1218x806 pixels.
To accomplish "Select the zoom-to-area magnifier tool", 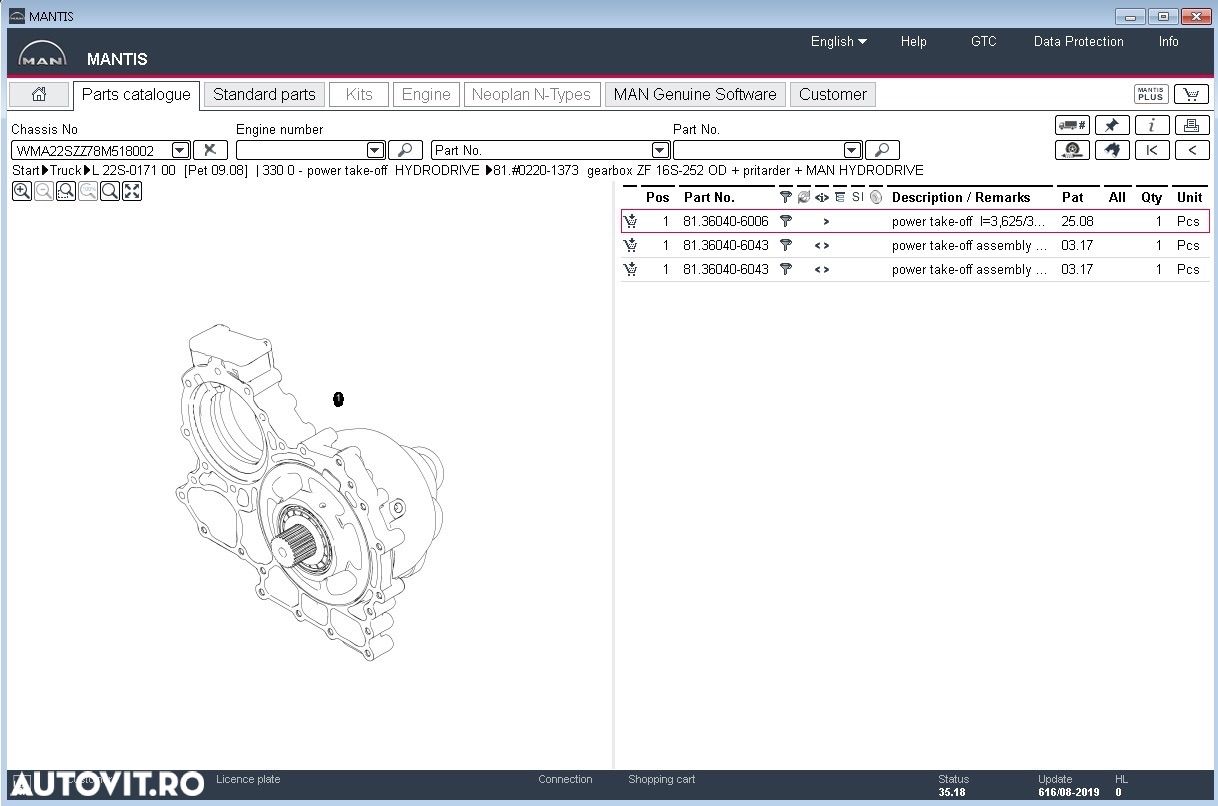I will pos(65,191).
